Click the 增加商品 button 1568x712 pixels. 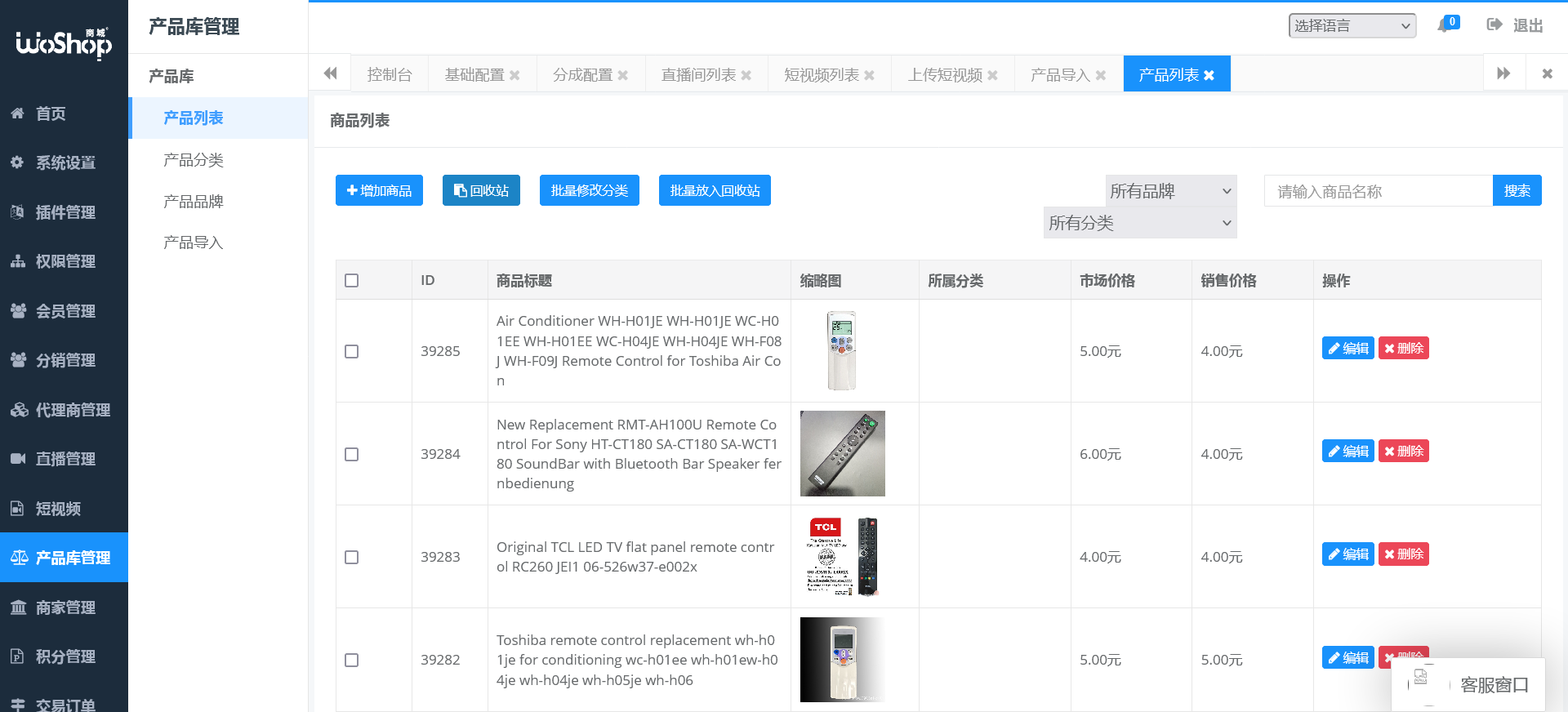point(379,190)
